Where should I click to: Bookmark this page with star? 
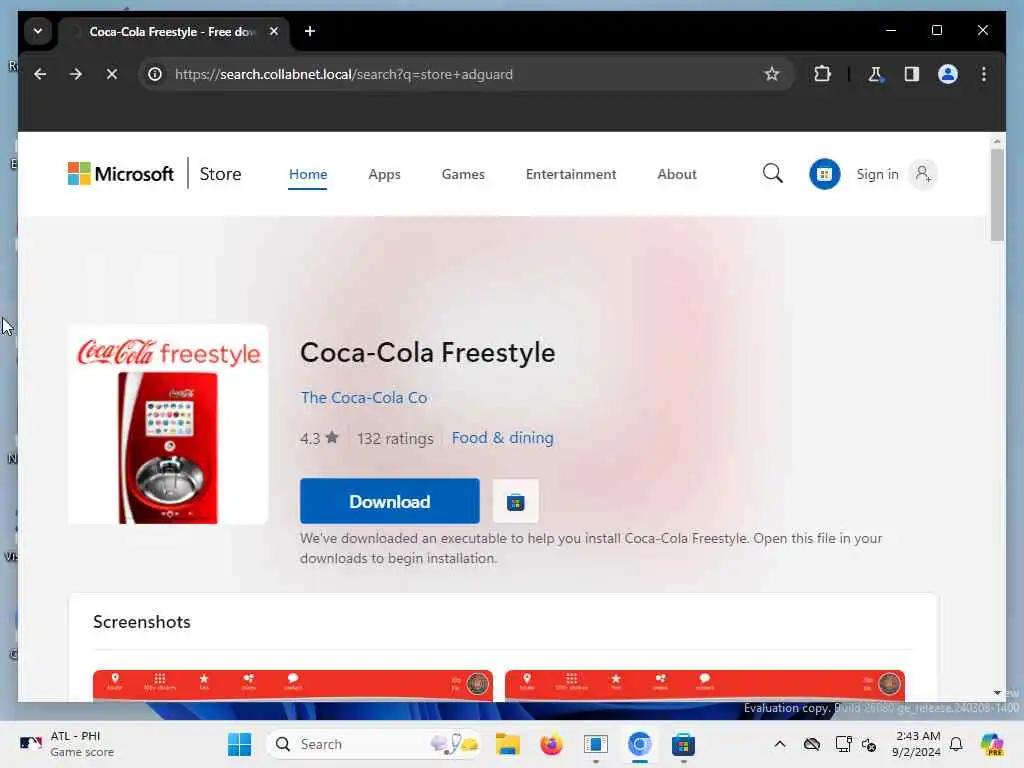click(x=771, y=74)
